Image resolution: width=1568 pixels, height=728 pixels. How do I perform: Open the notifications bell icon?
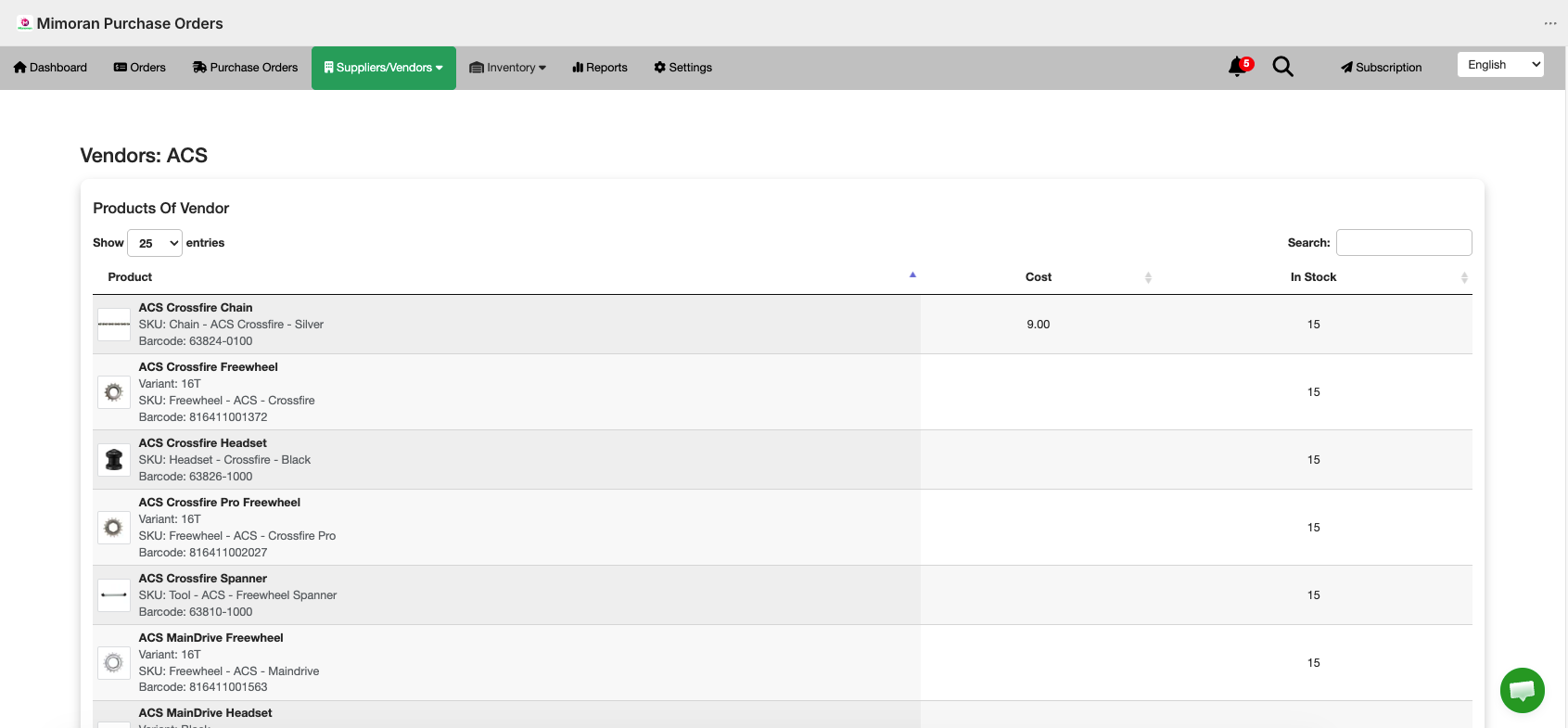tap(1239, 67)
